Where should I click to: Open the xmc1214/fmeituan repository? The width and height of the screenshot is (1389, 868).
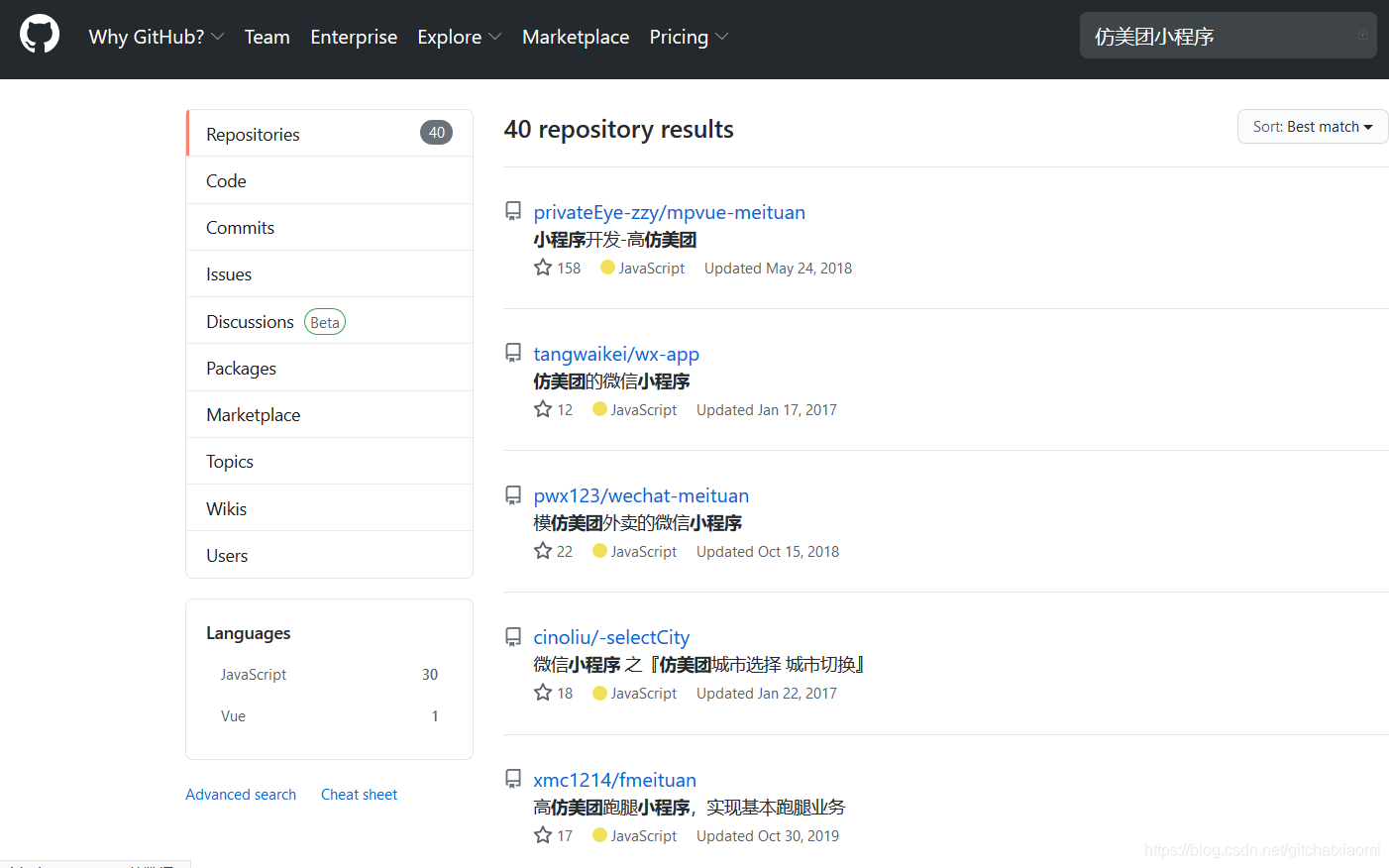point(614,780)
